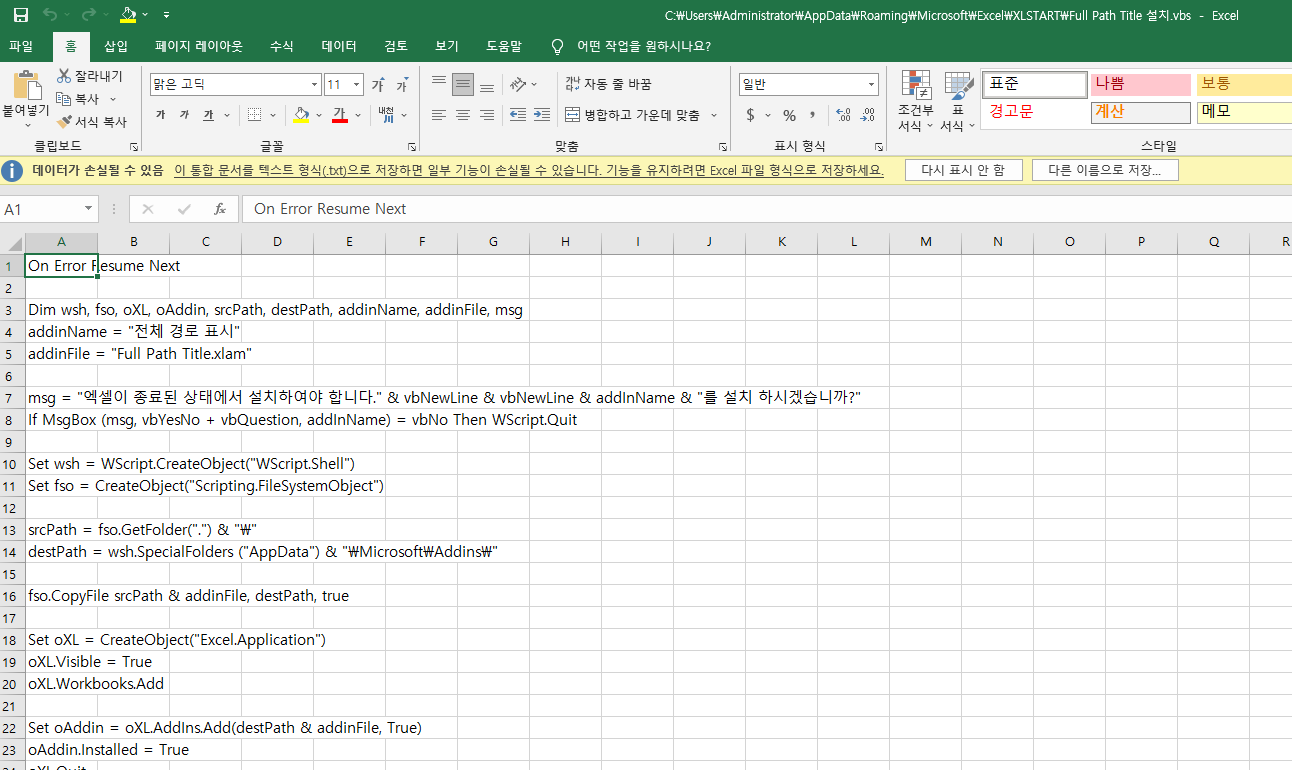The width and height of the screenshot is (1292, 770).
Task: Click the Save icon in the quick access toolbar
Action: (x=20, y=15)
